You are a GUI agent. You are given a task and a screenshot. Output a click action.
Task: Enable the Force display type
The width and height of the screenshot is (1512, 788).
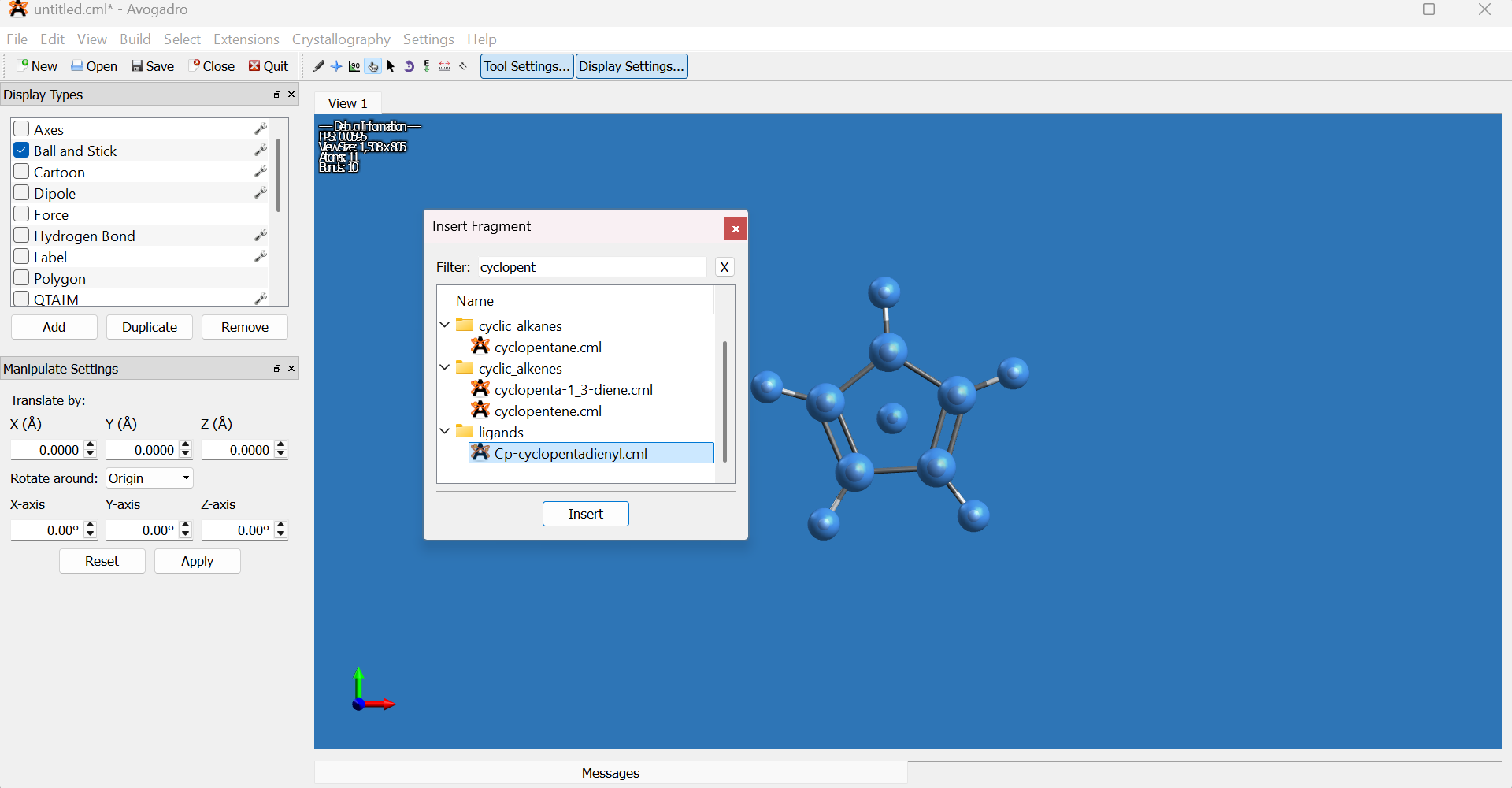click(x=21, y=214)
